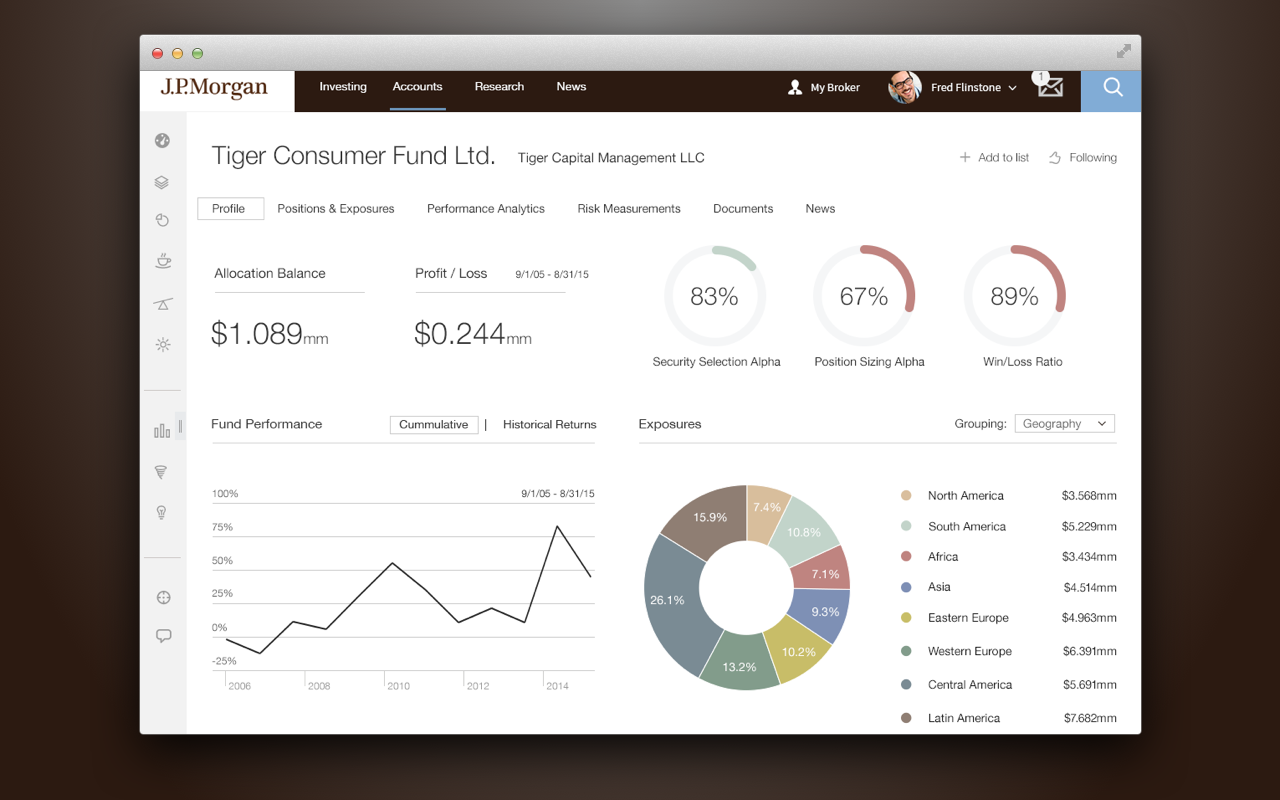Click the thumbs-up icon beside Following
1280x800 pixels.
point(1055,158)
